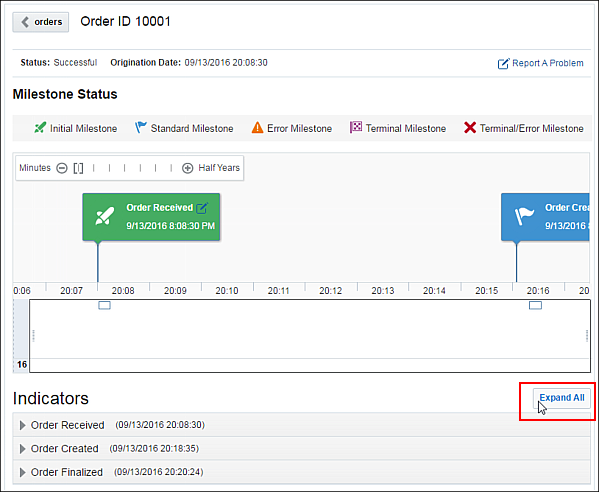Click the Order Received timestamp 20:08:30
This screenshot has height=492, width=599.
tap(160, 425)
